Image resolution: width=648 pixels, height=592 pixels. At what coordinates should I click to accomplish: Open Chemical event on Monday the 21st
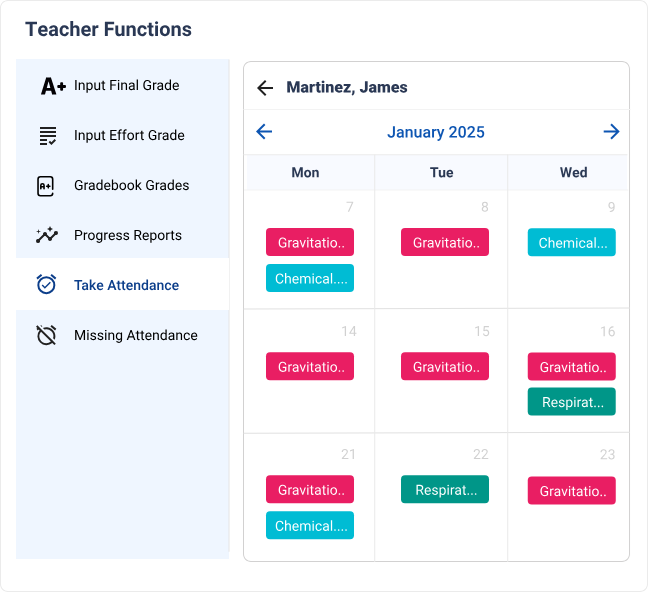click(x=310, y=526)
